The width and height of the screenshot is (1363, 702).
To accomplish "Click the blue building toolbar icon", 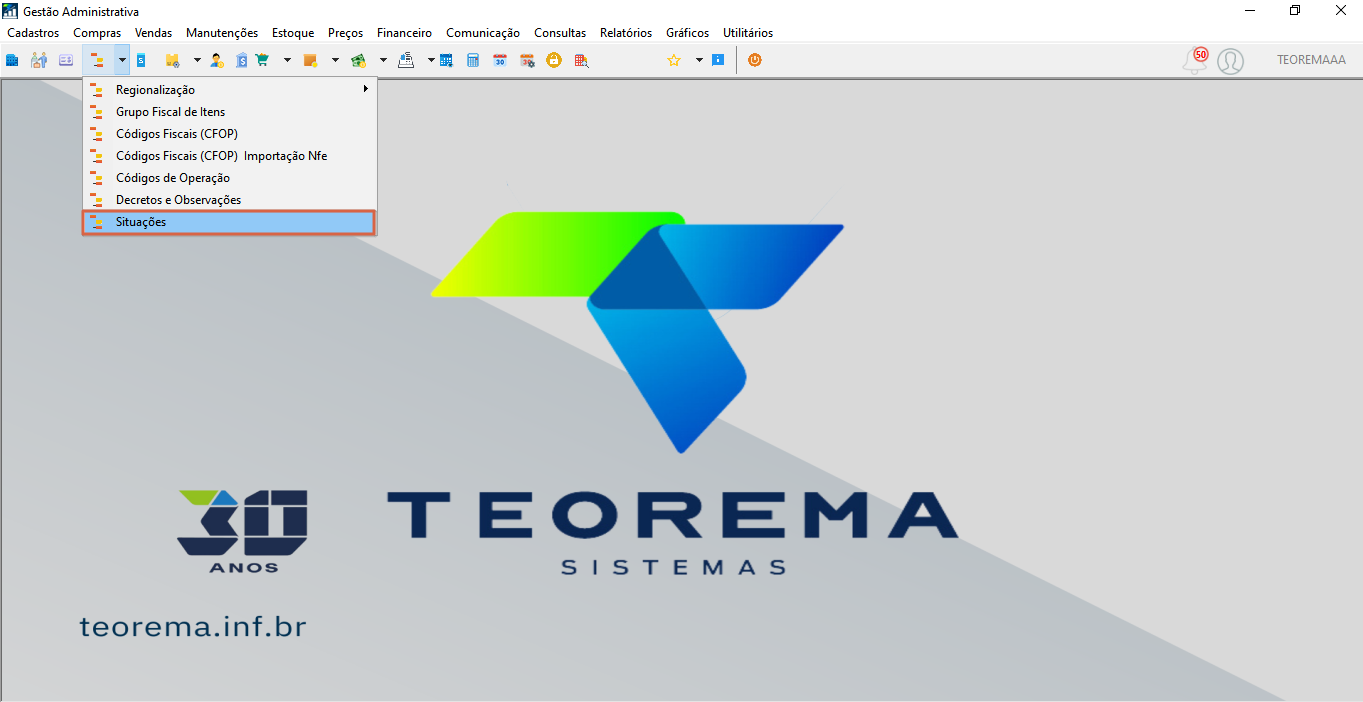I will click(13, 60).
